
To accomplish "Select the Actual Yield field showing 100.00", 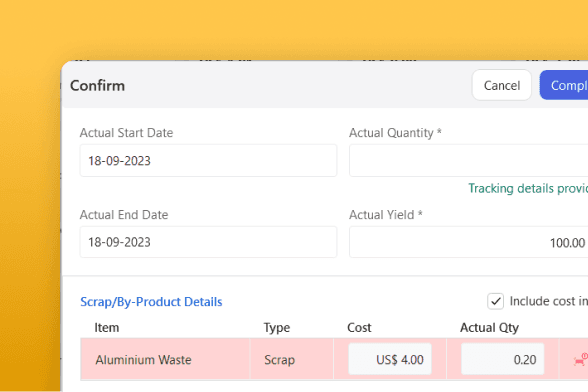I will [469, 242].
